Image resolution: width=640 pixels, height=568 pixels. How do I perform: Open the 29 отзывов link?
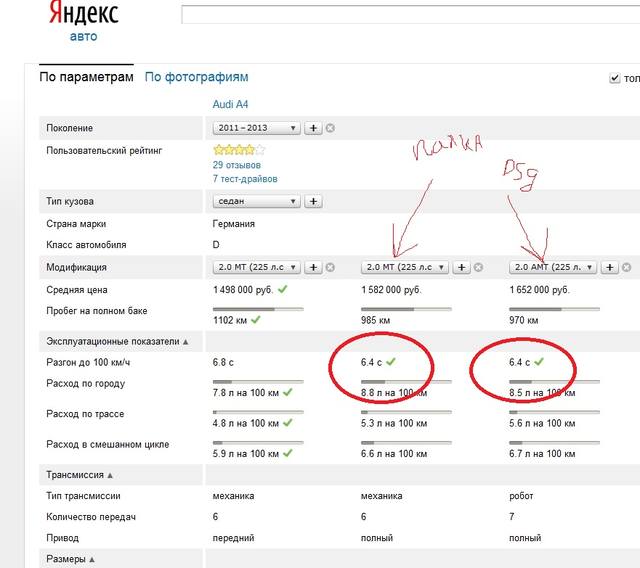(x=237, y=165)
